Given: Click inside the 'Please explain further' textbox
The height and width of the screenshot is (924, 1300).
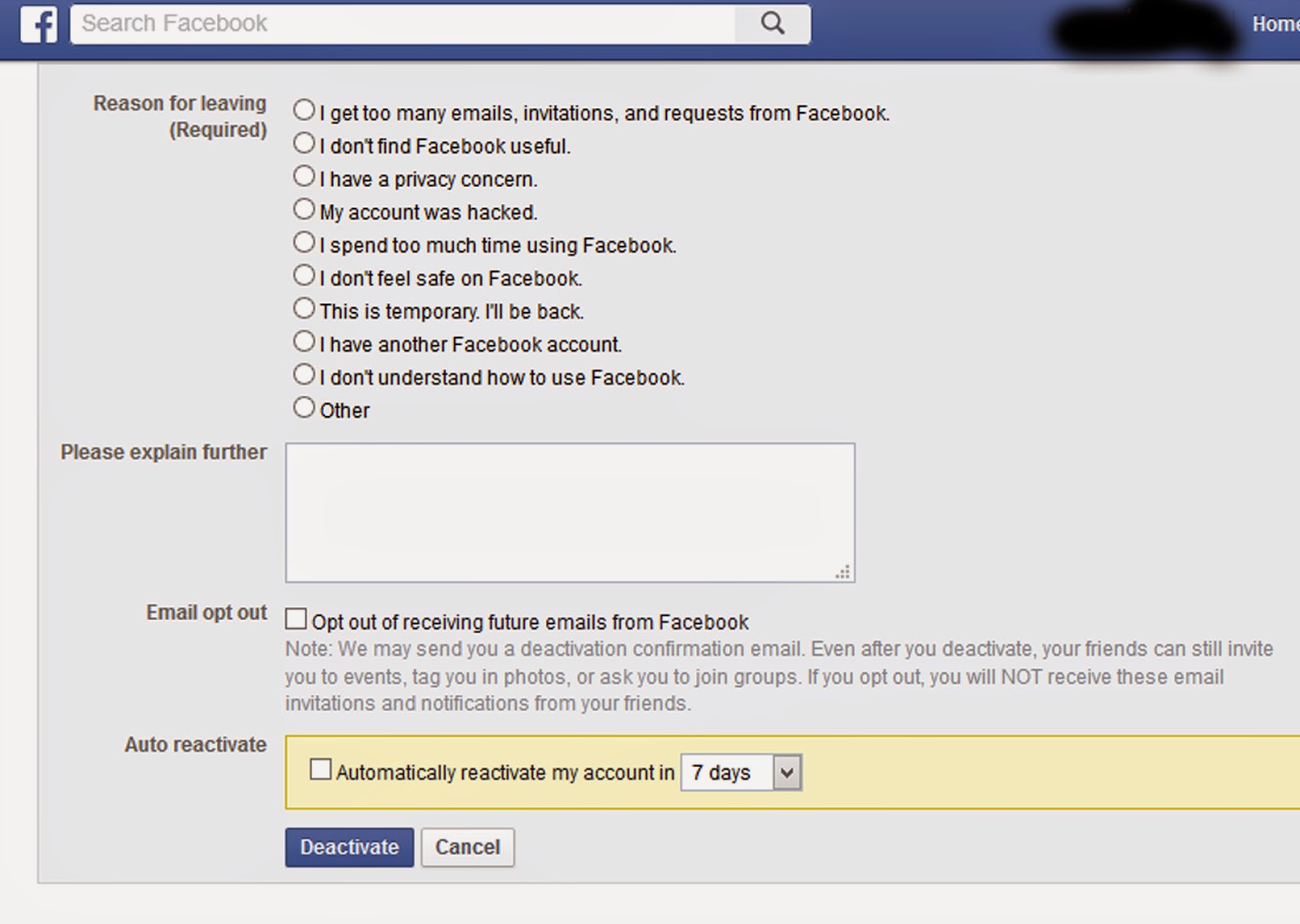Looking at the screenshot, I should point(570,513).
